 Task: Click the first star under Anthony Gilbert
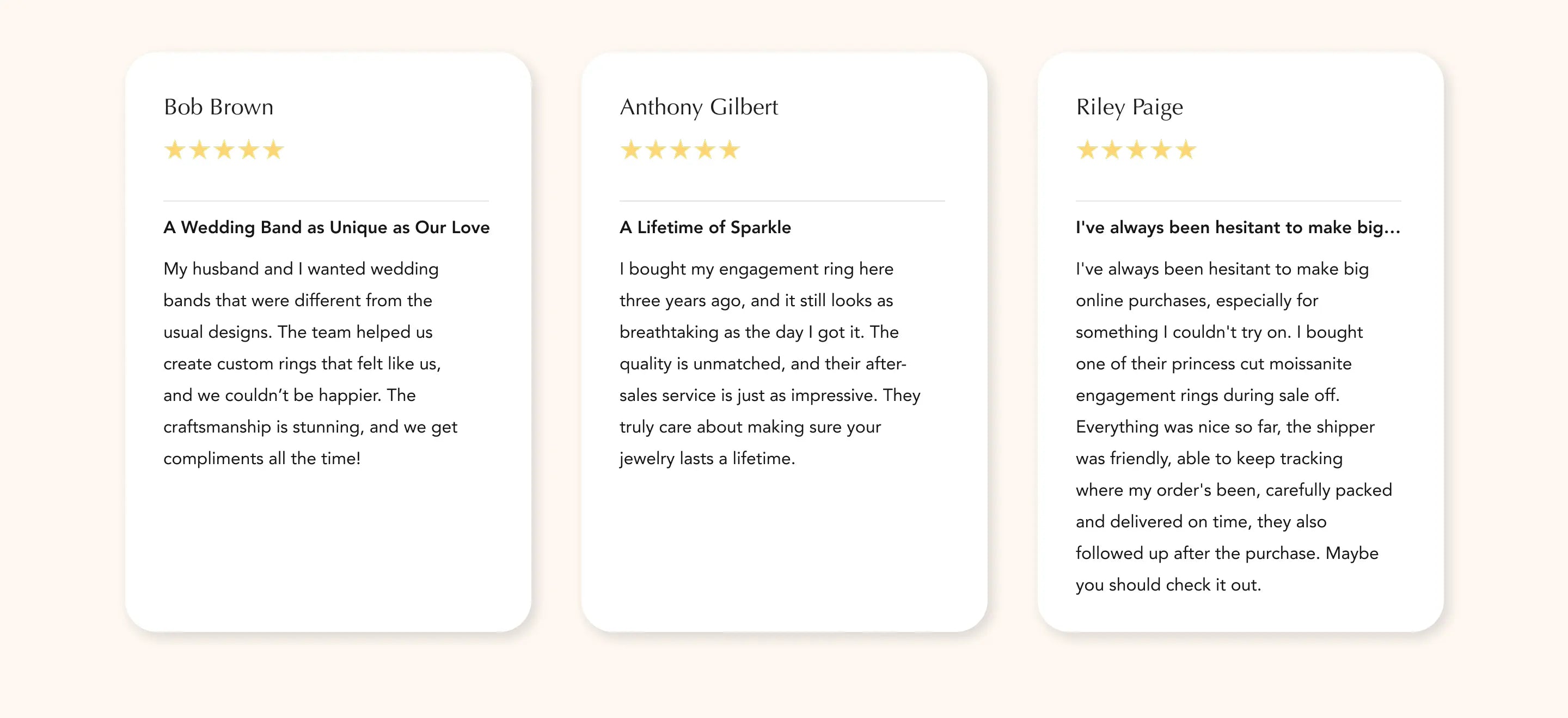(630, 150)
